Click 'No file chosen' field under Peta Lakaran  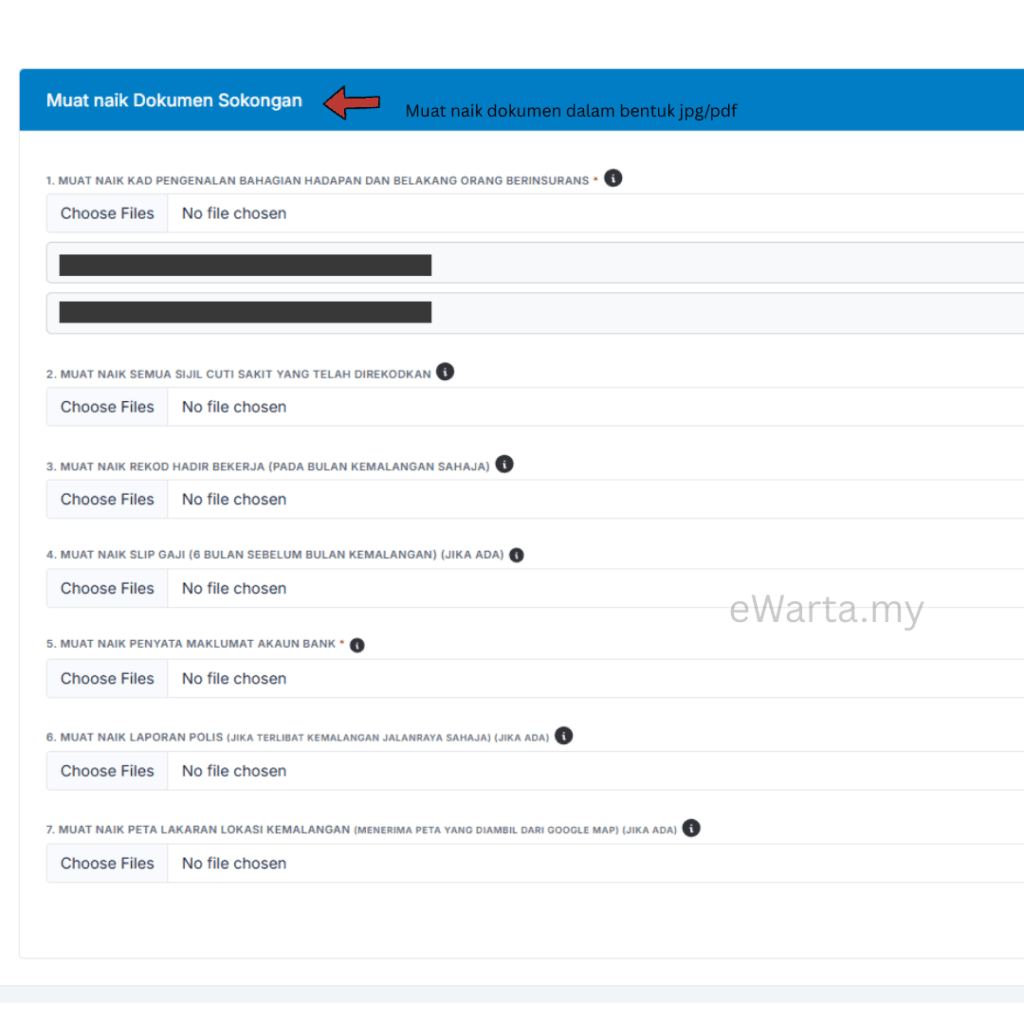596,863
